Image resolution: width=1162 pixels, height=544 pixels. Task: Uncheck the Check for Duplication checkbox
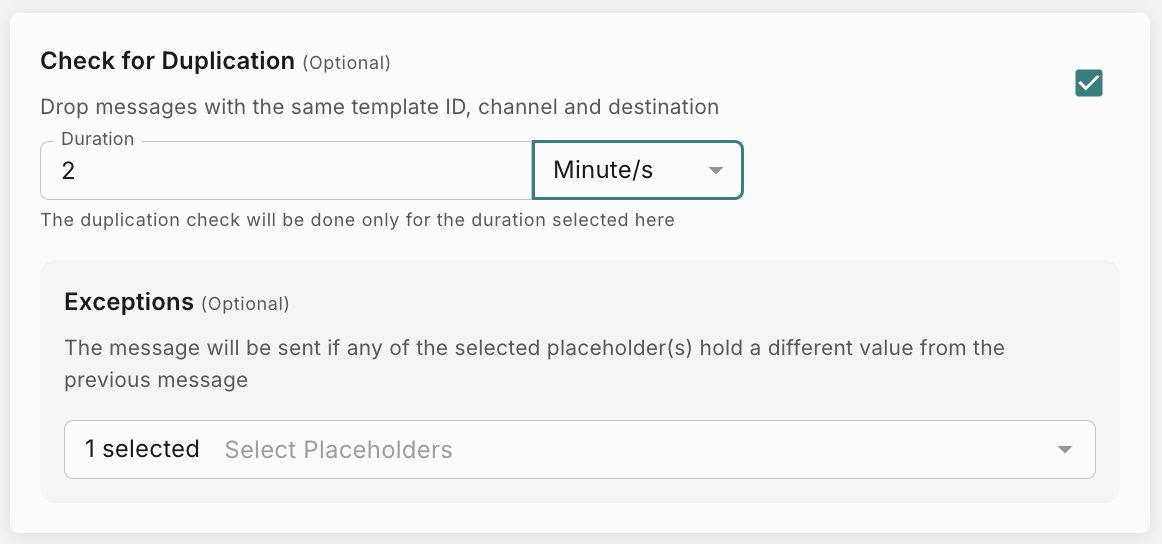pyautogui.click(x=1088, y=83)
